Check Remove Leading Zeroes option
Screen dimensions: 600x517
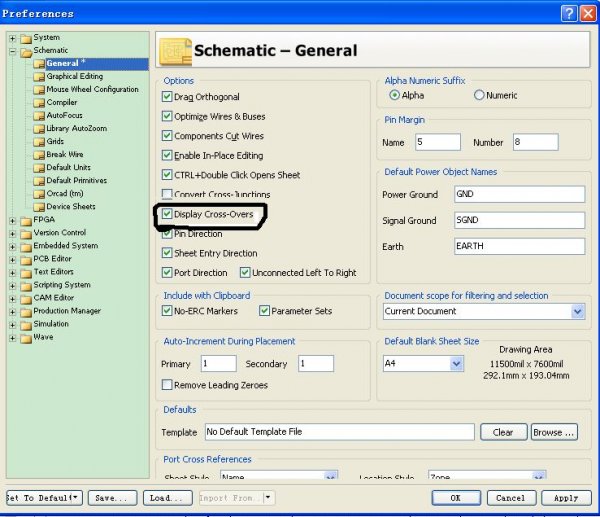167,385
